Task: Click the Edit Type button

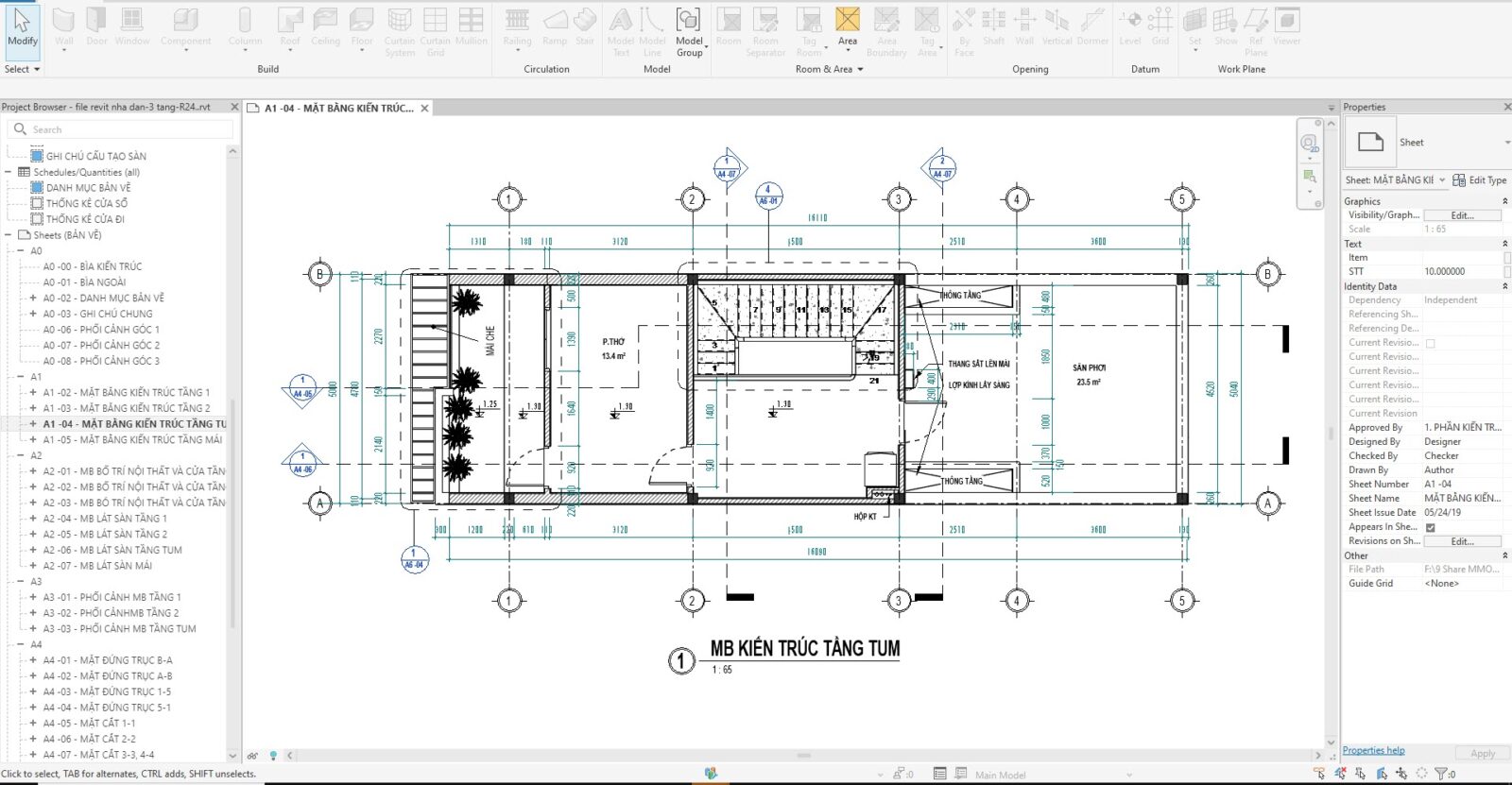Action: (1480, 179)
